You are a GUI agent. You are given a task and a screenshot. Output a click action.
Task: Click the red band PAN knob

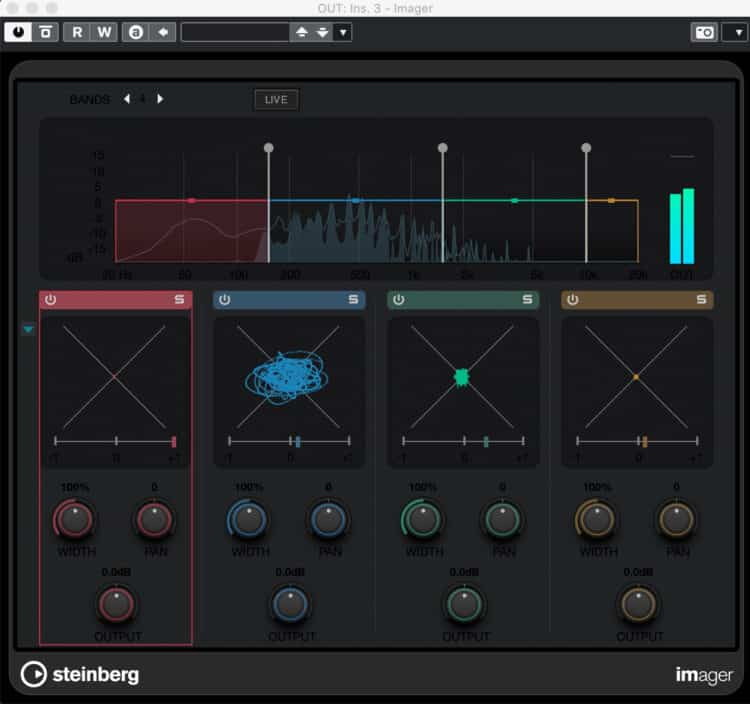tap(154, 518)
